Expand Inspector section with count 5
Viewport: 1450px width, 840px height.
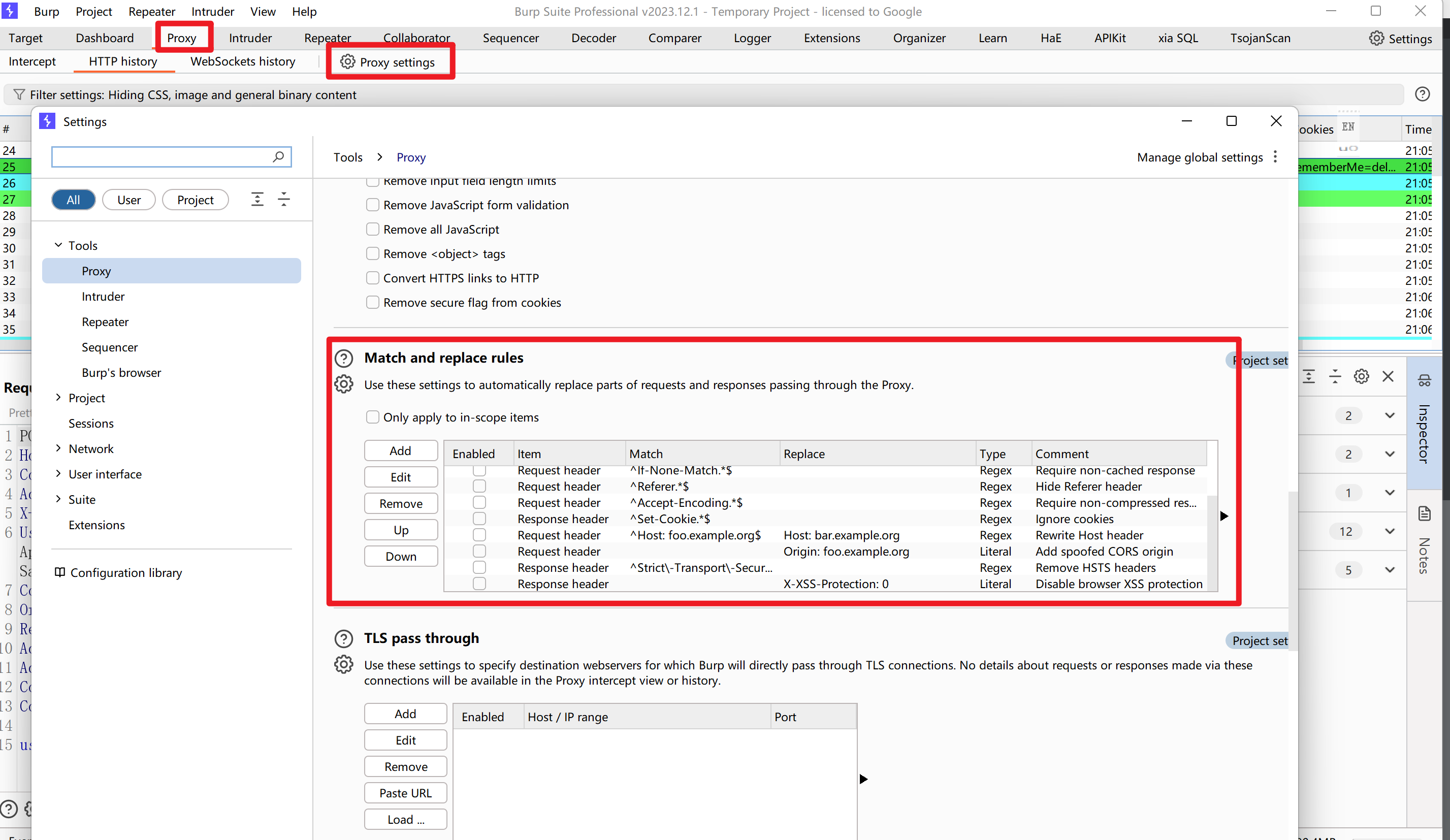(x=1390, y=570)
